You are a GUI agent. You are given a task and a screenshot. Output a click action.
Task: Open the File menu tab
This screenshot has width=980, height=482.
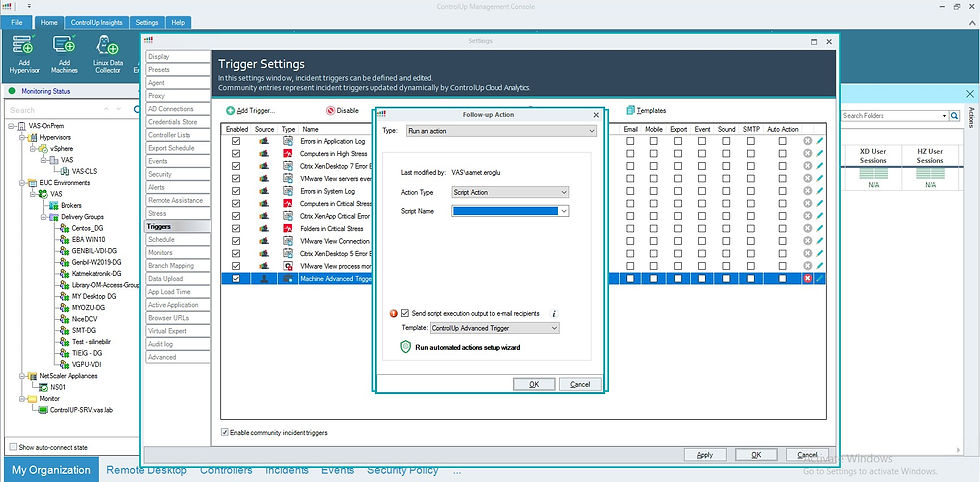click(17, 23)
